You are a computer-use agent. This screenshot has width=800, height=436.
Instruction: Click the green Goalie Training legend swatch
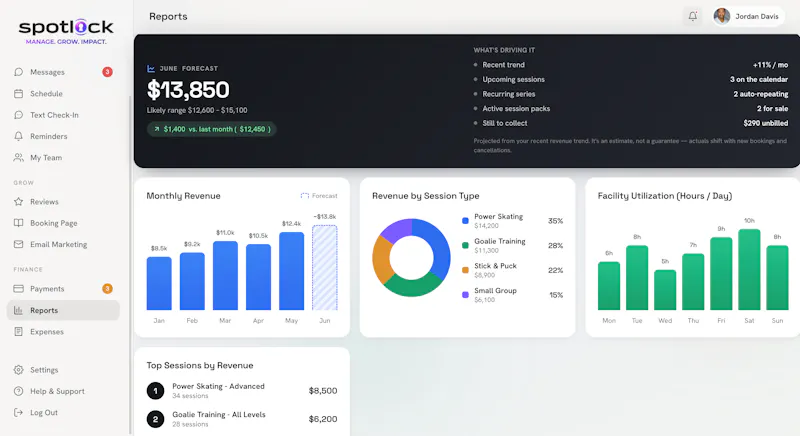click(x=465, y=245)
